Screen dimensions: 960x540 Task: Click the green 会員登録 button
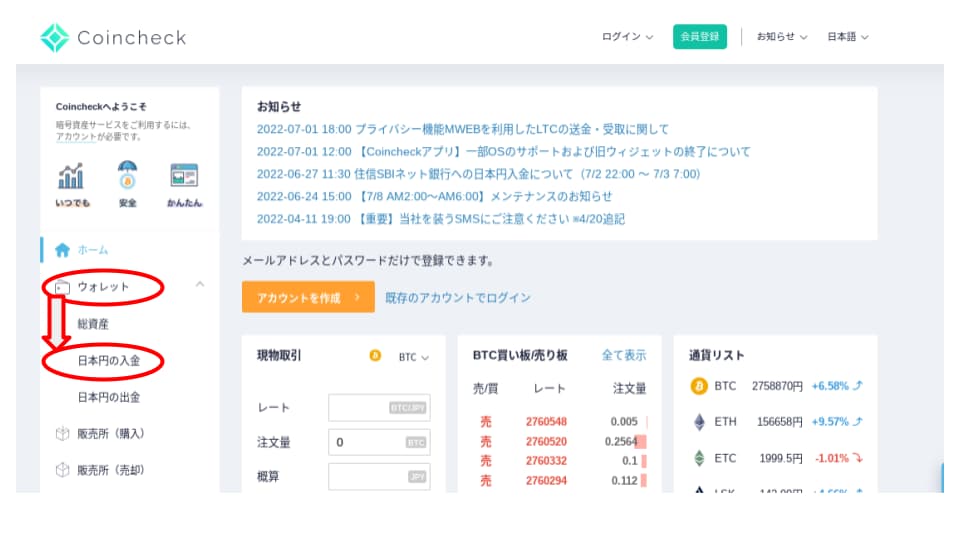pos(700,37)
